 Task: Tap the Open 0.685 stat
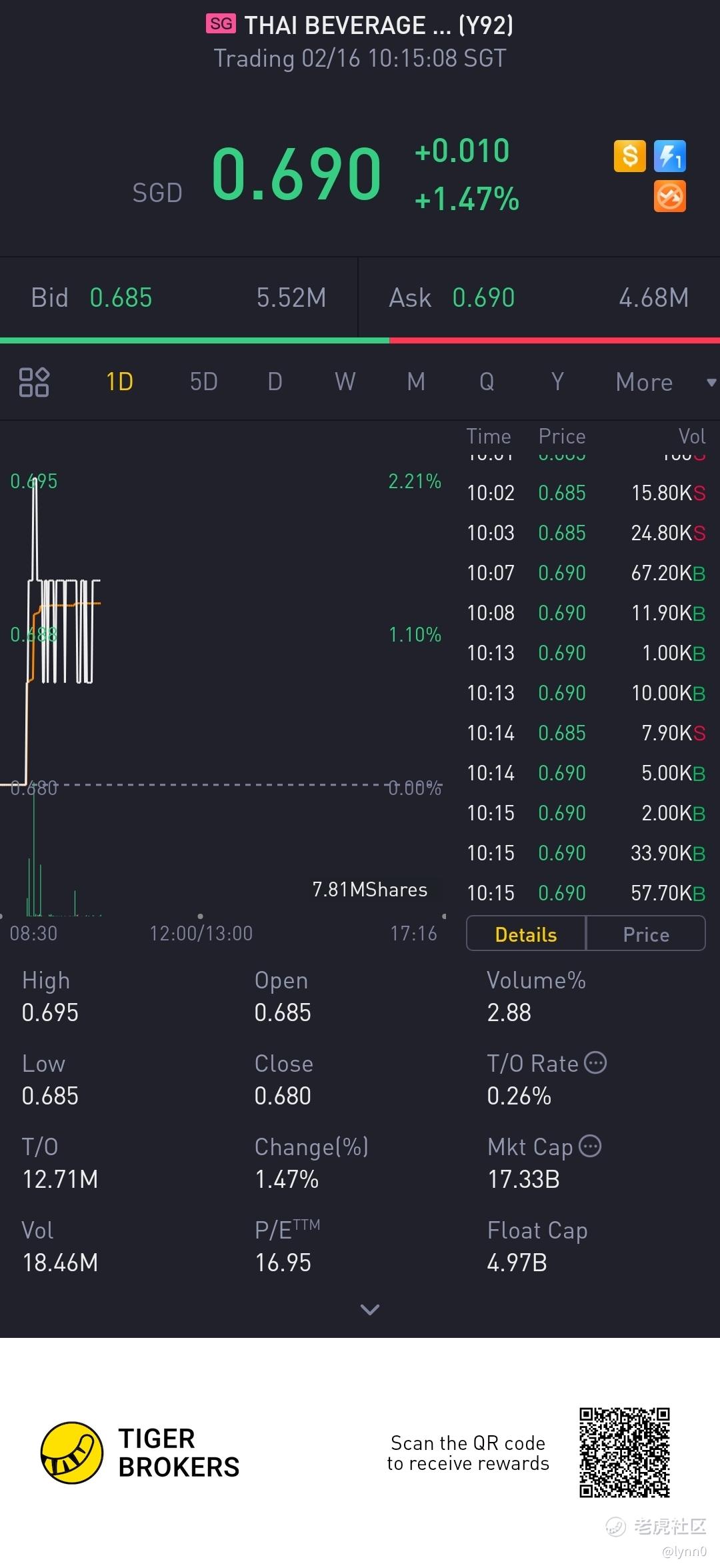[x=283, y=996]
